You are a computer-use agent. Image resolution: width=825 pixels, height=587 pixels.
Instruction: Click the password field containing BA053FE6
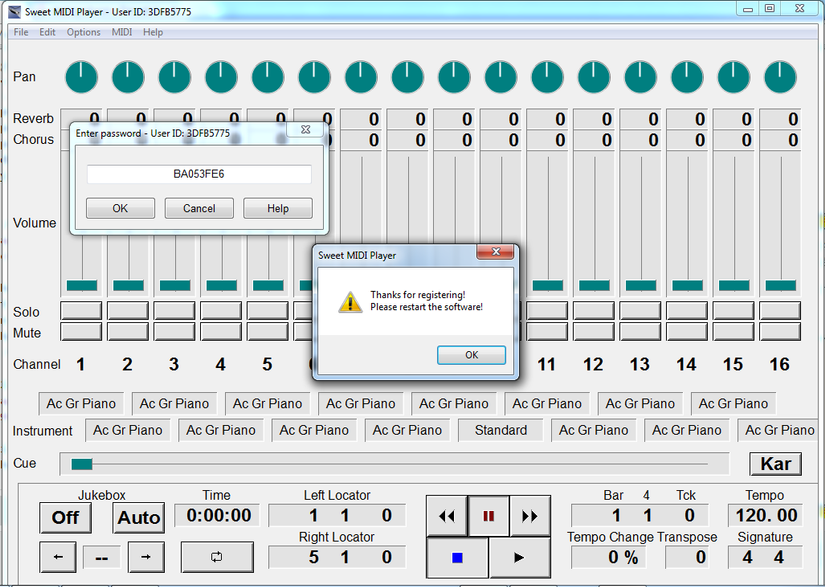tap(199, 174)
